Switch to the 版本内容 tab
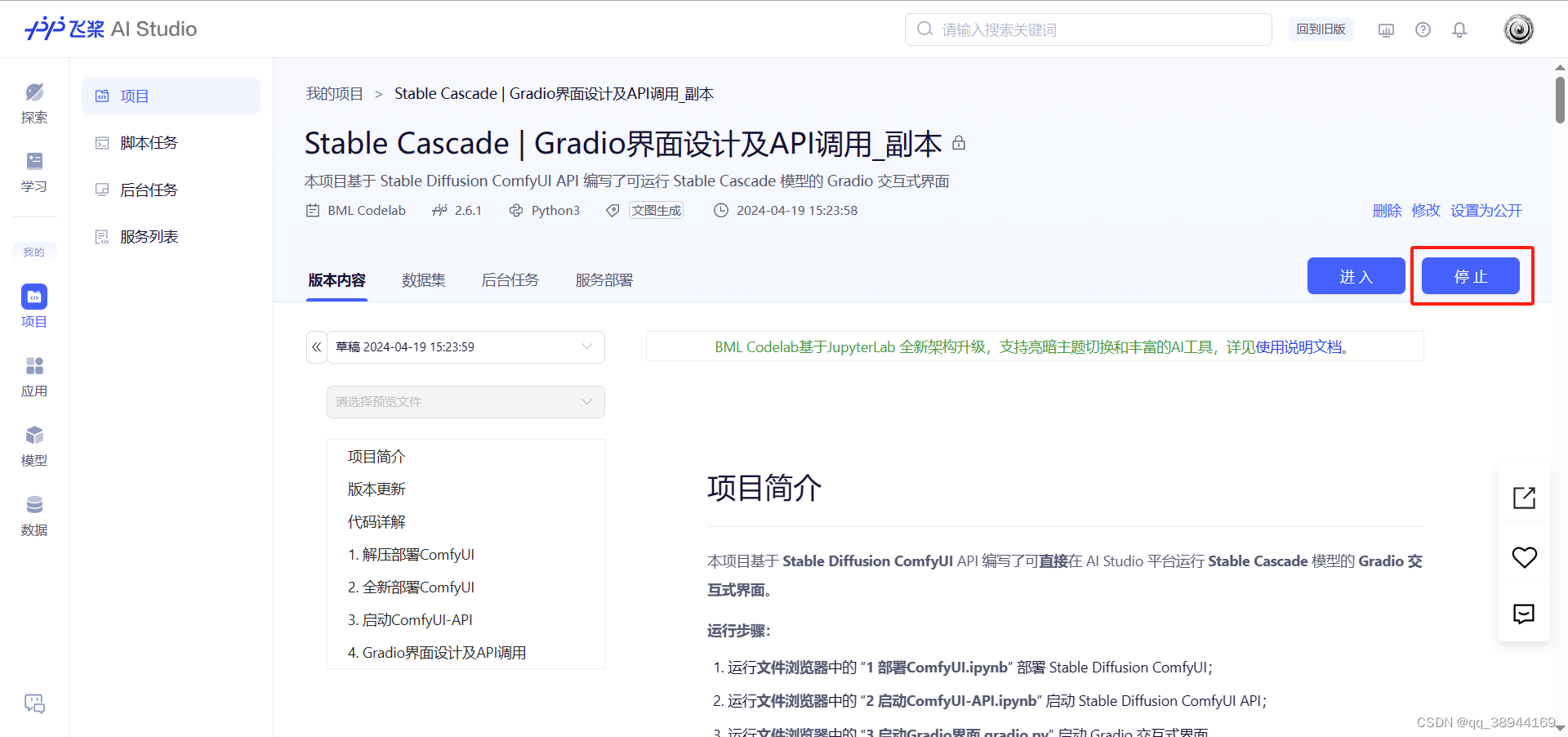 (336, 280)
